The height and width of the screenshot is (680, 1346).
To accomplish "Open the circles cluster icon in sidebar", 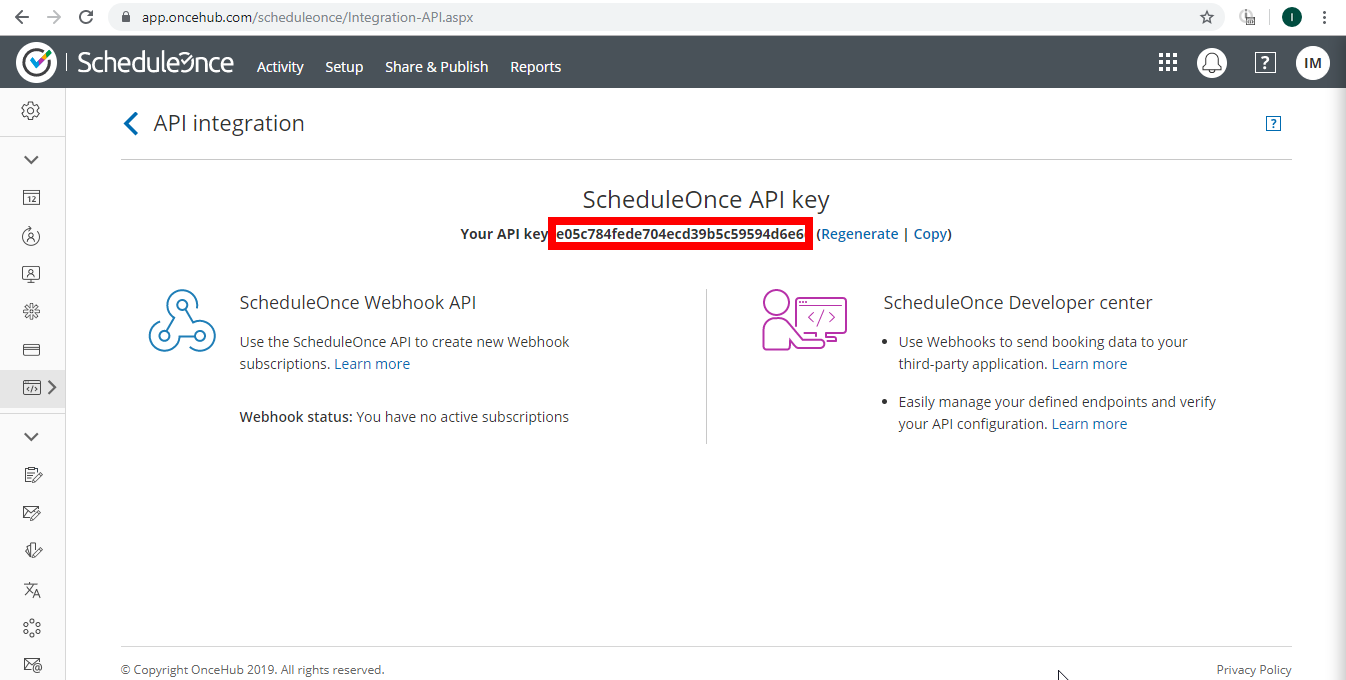I will pyautogui.click(x=32, y=628).
